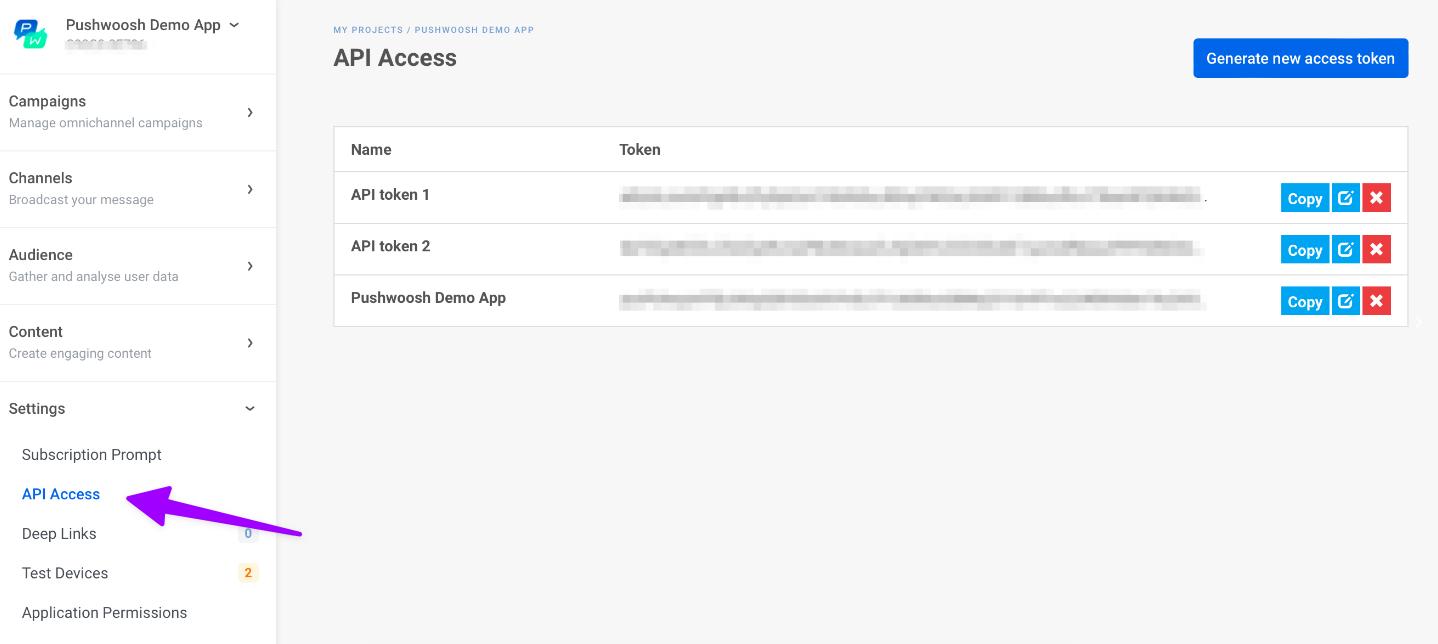Copy the API token 1 value
The width and height of the screenshot is (1438, 644).
coord(1305,198)
